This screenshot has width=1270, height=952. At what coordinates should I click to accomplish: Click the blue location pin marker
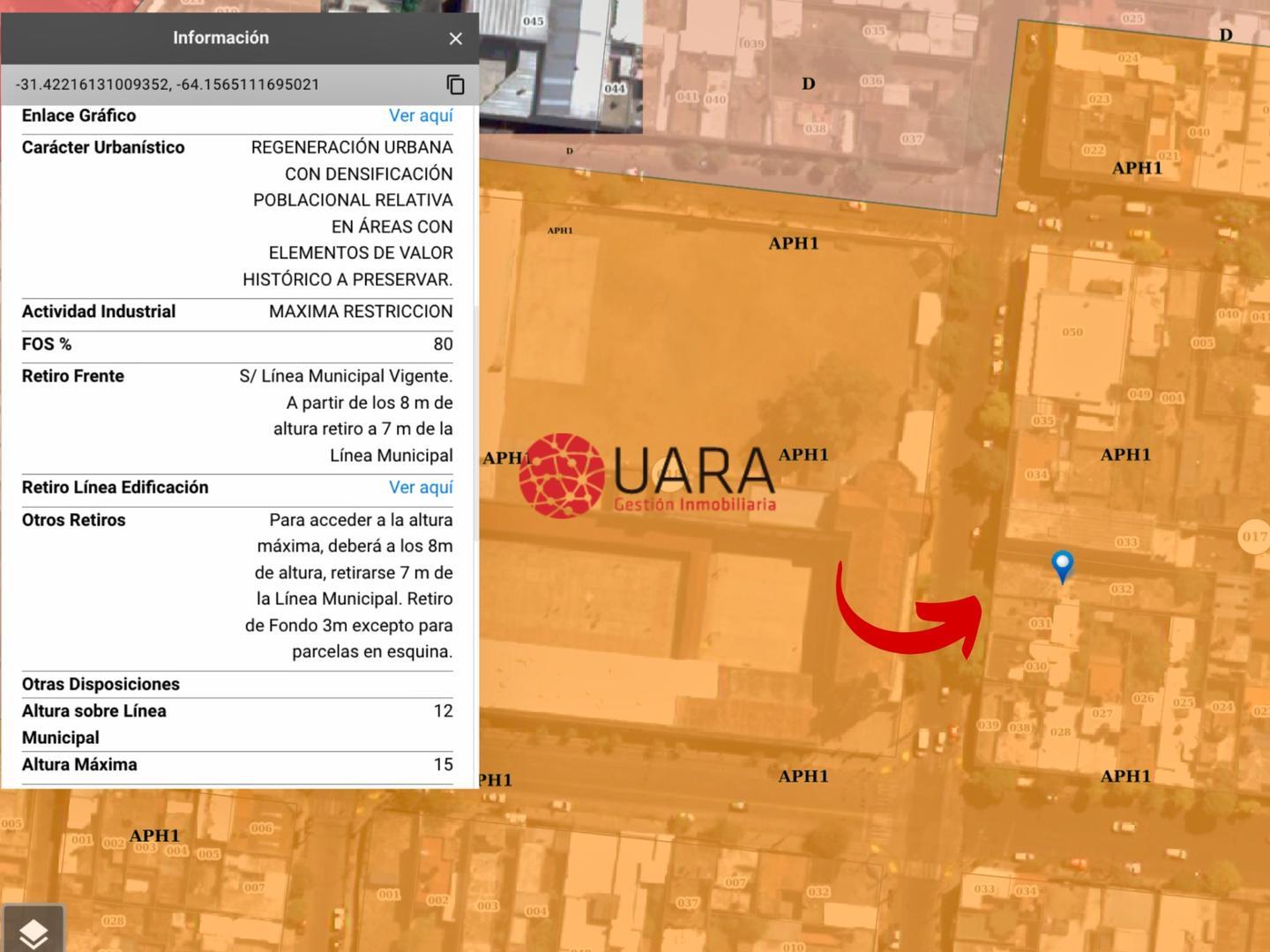tap(1062, 564)
